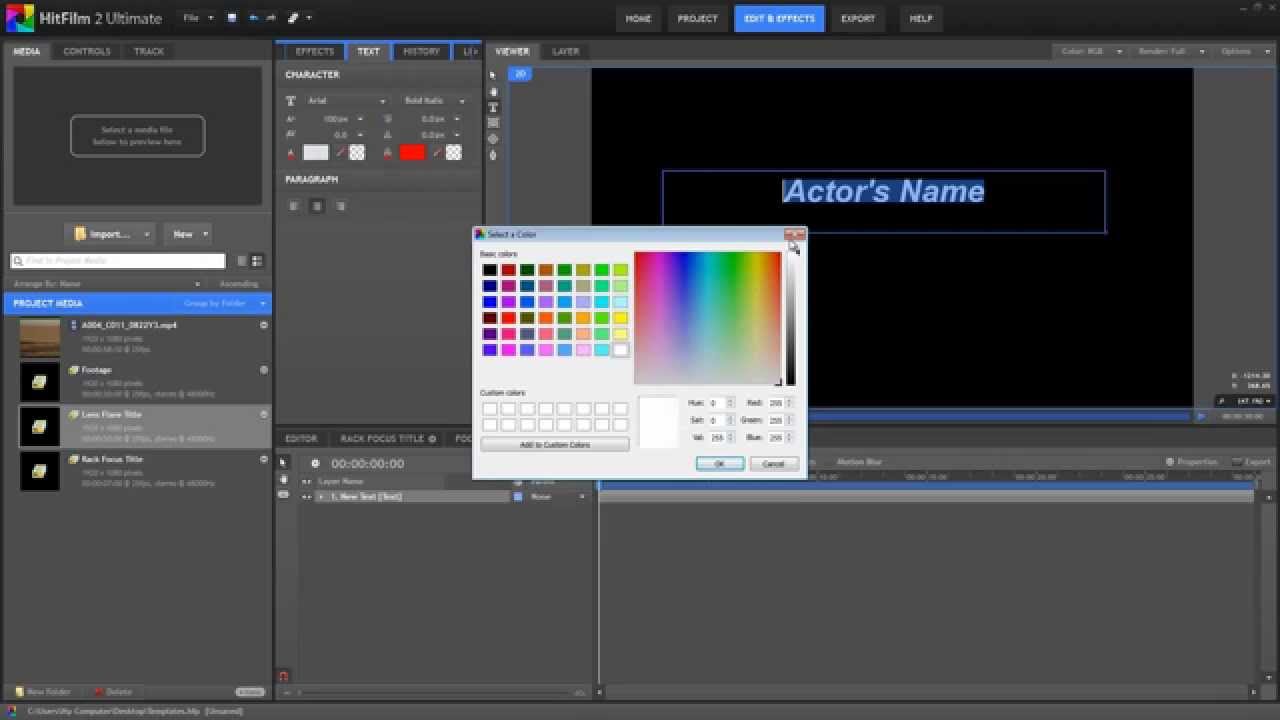
Task: Open the Import dropdown arrow
Action: (x=147, y=234)
